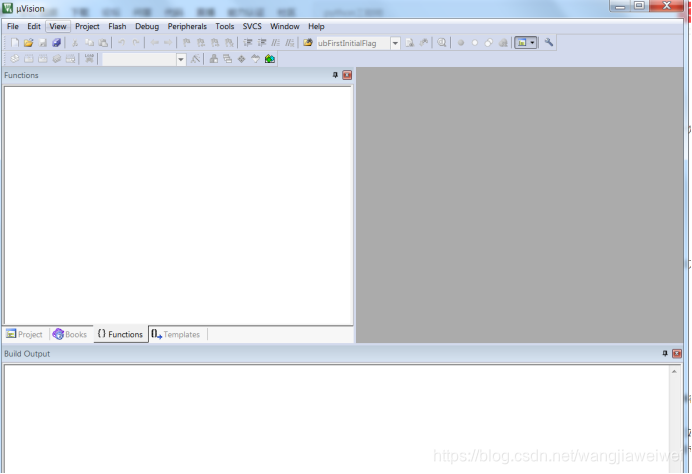692x474 pixels.
Task: Click the Insert Breakpoint circle icon
Action: (461, 43)
